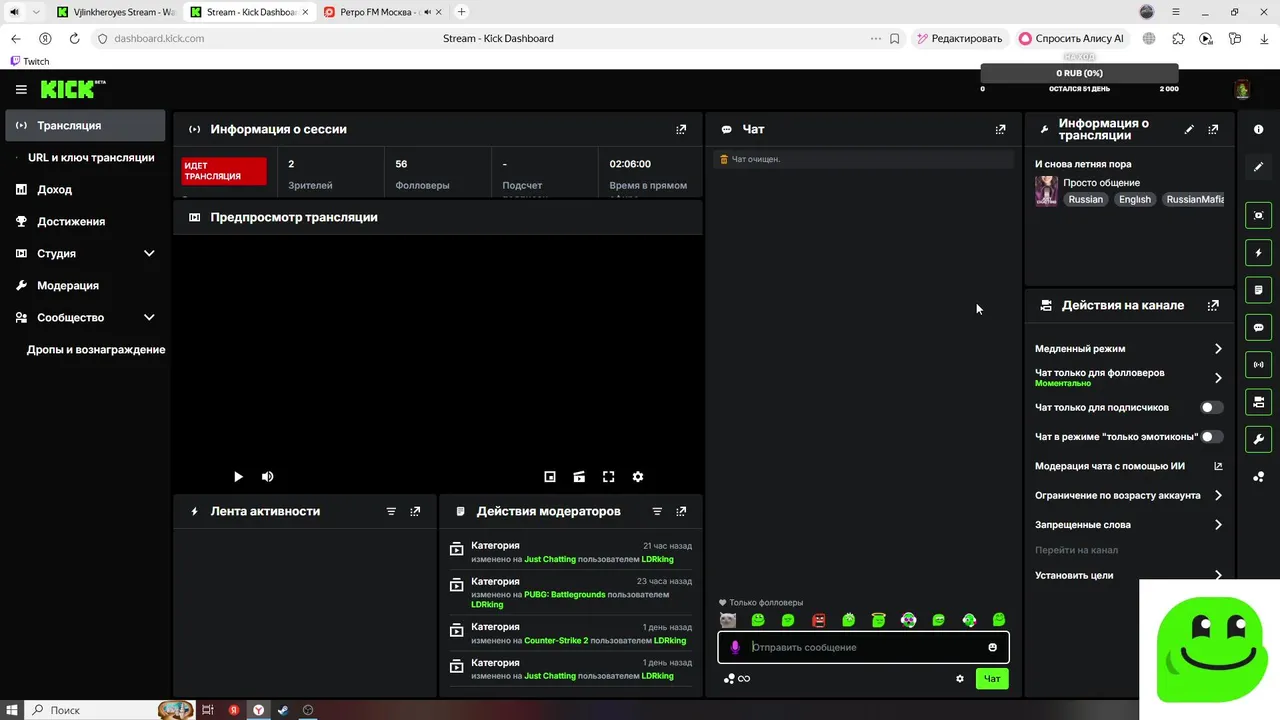Toggle the chat bubble icon in the right sidebar

pos(1258,327)
